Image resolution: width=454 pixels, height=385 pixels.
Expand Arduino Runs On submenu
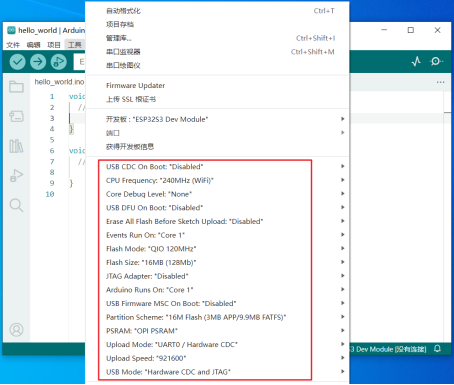tap(217, 290)
